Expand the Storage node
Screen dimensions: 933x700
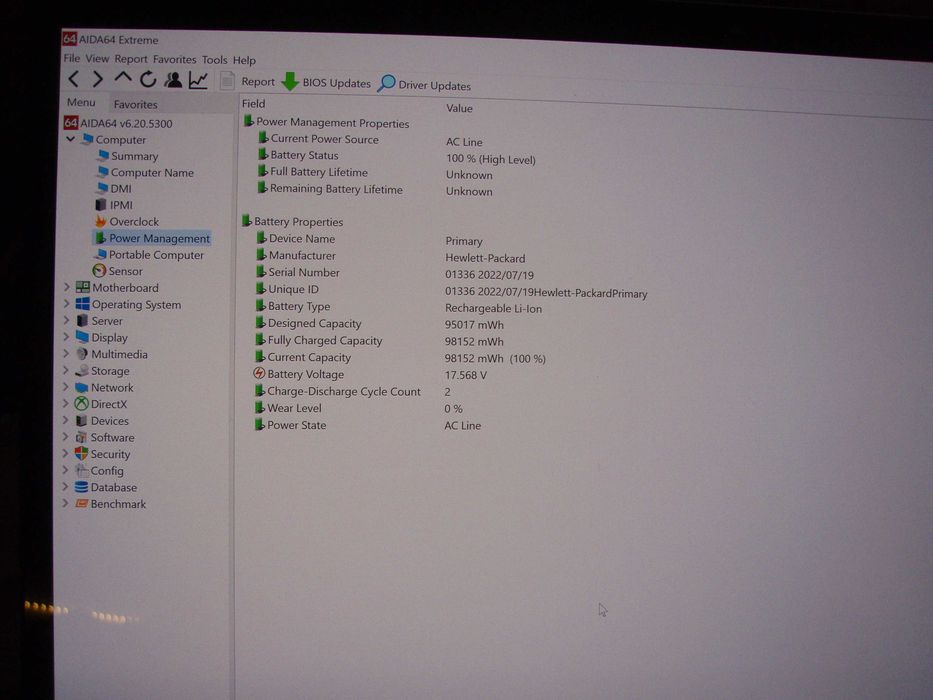[x=67, y=370]
